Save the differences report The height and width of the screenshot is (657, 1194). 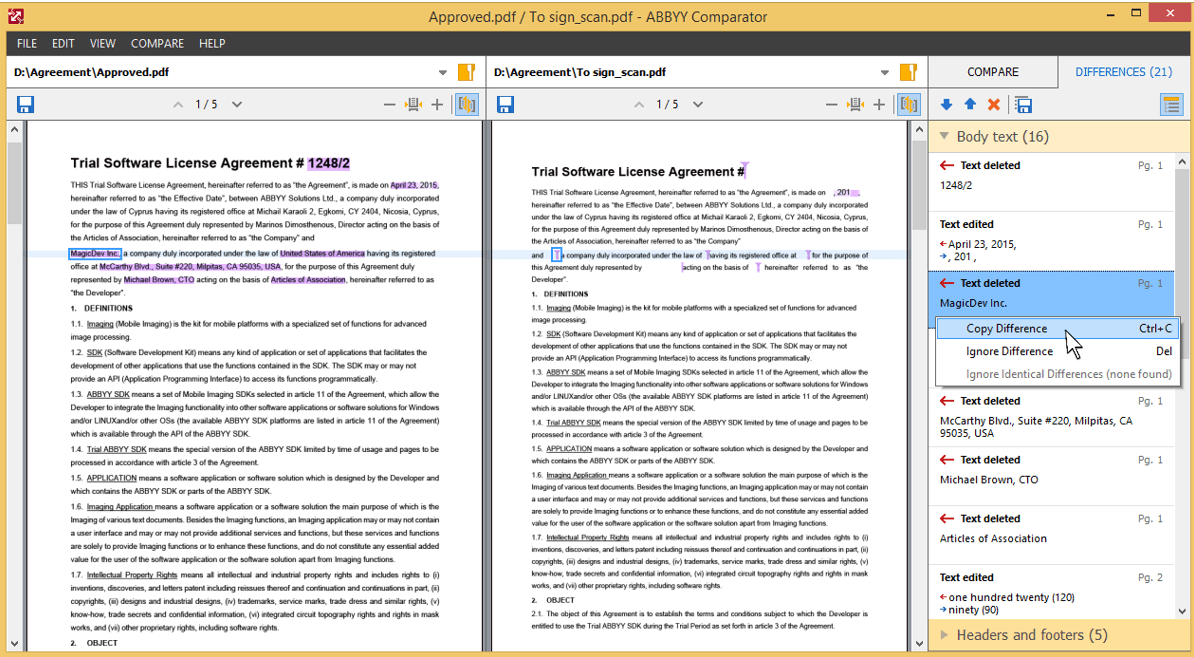point(1023,105)
